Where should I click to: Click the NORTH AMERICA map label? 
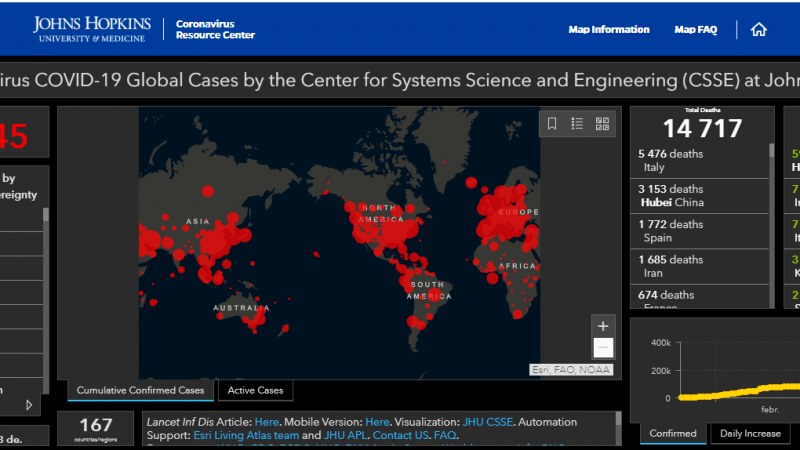(381, 213)
